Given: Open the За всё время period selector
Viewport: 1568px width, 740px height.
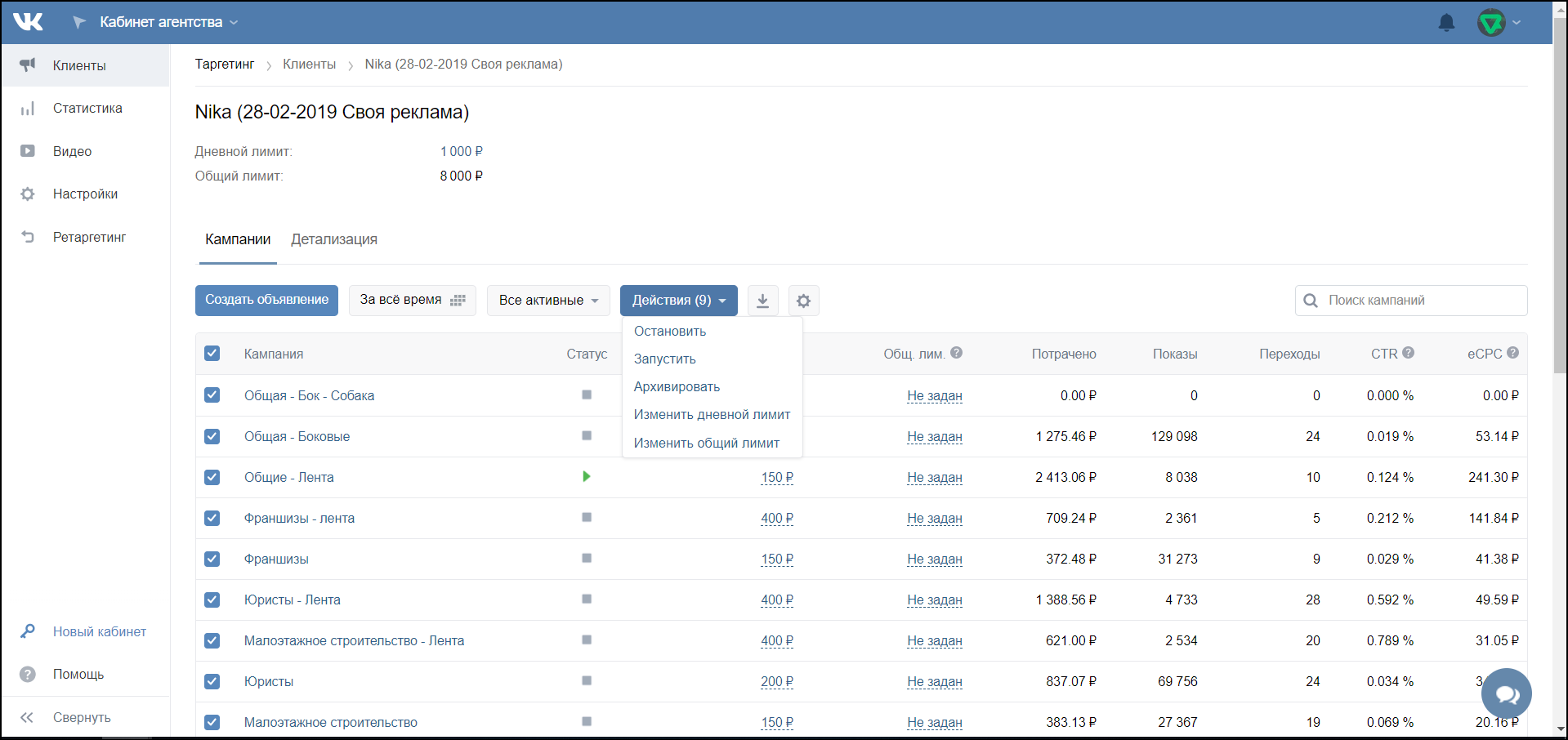Looking at the screenshot, I should click(x=412, y=301).
